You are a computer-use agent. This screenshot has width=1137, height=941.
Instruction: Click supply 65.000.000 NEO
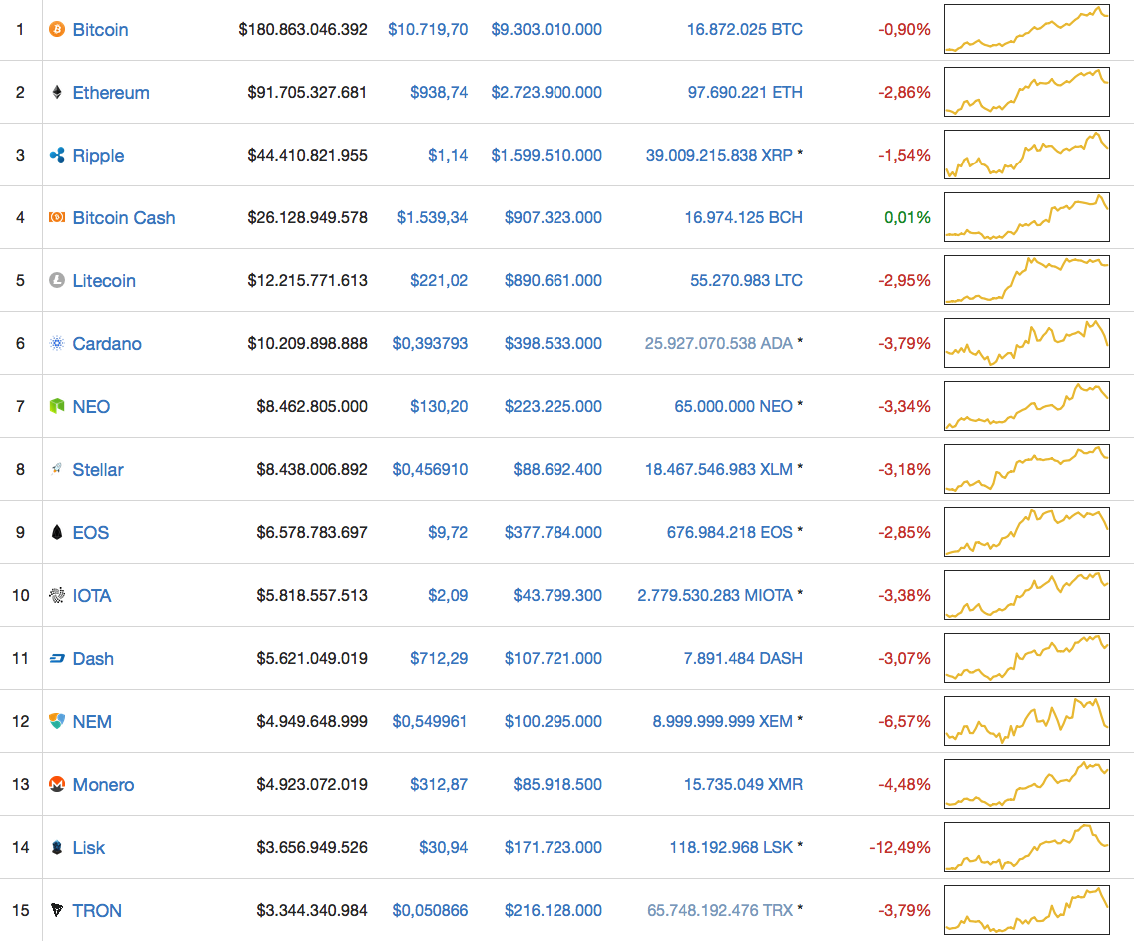click(x=733, y=407)
